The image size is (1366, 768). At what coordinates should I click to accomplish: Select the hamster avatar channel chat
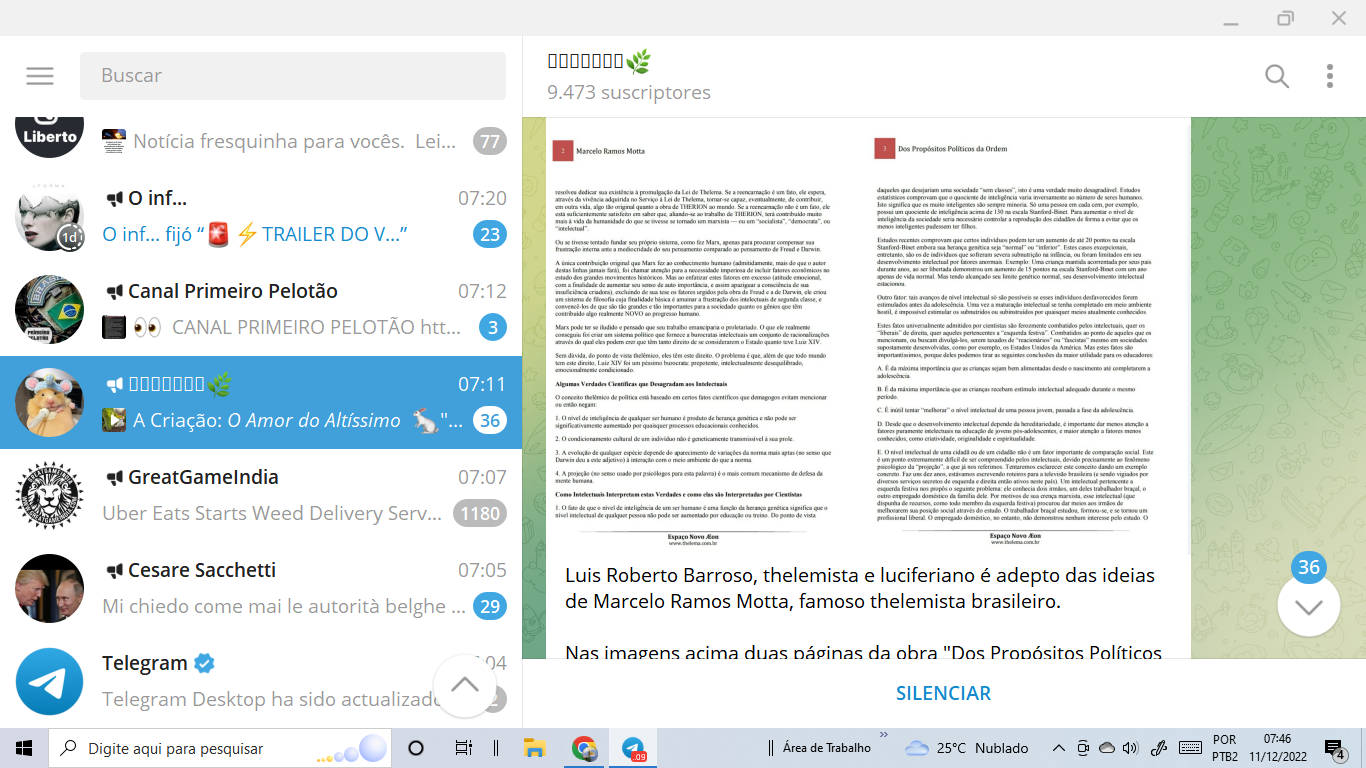tap(261, 402)
